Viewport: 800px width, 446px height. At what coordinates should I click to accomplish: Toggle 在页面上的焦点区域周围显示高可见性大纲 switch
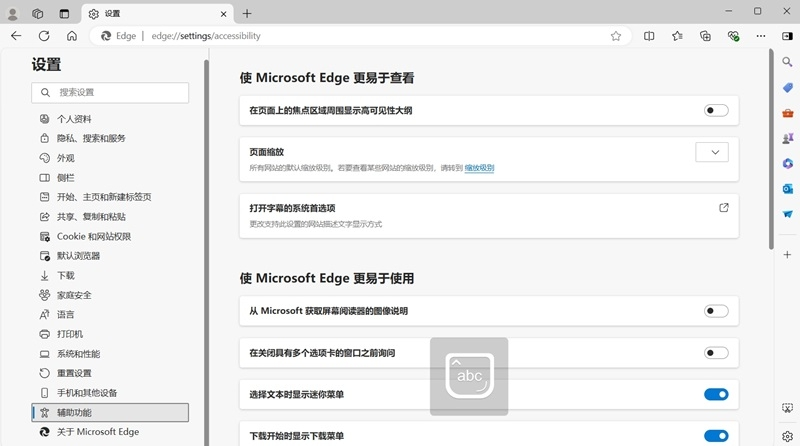click(716, 110)
